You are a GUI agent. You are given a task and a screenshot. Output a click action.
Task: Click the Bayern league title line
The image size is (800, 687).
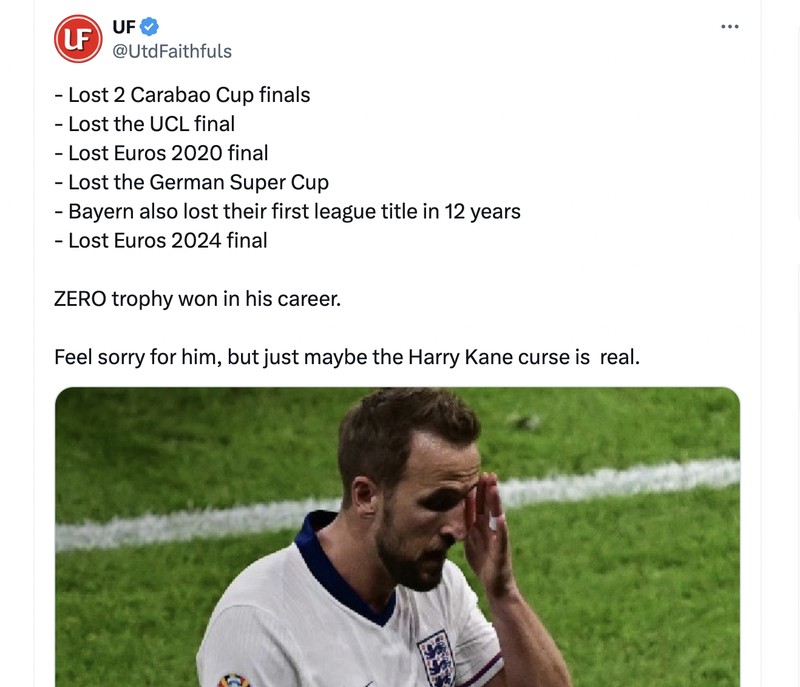[x=287, y=211]
